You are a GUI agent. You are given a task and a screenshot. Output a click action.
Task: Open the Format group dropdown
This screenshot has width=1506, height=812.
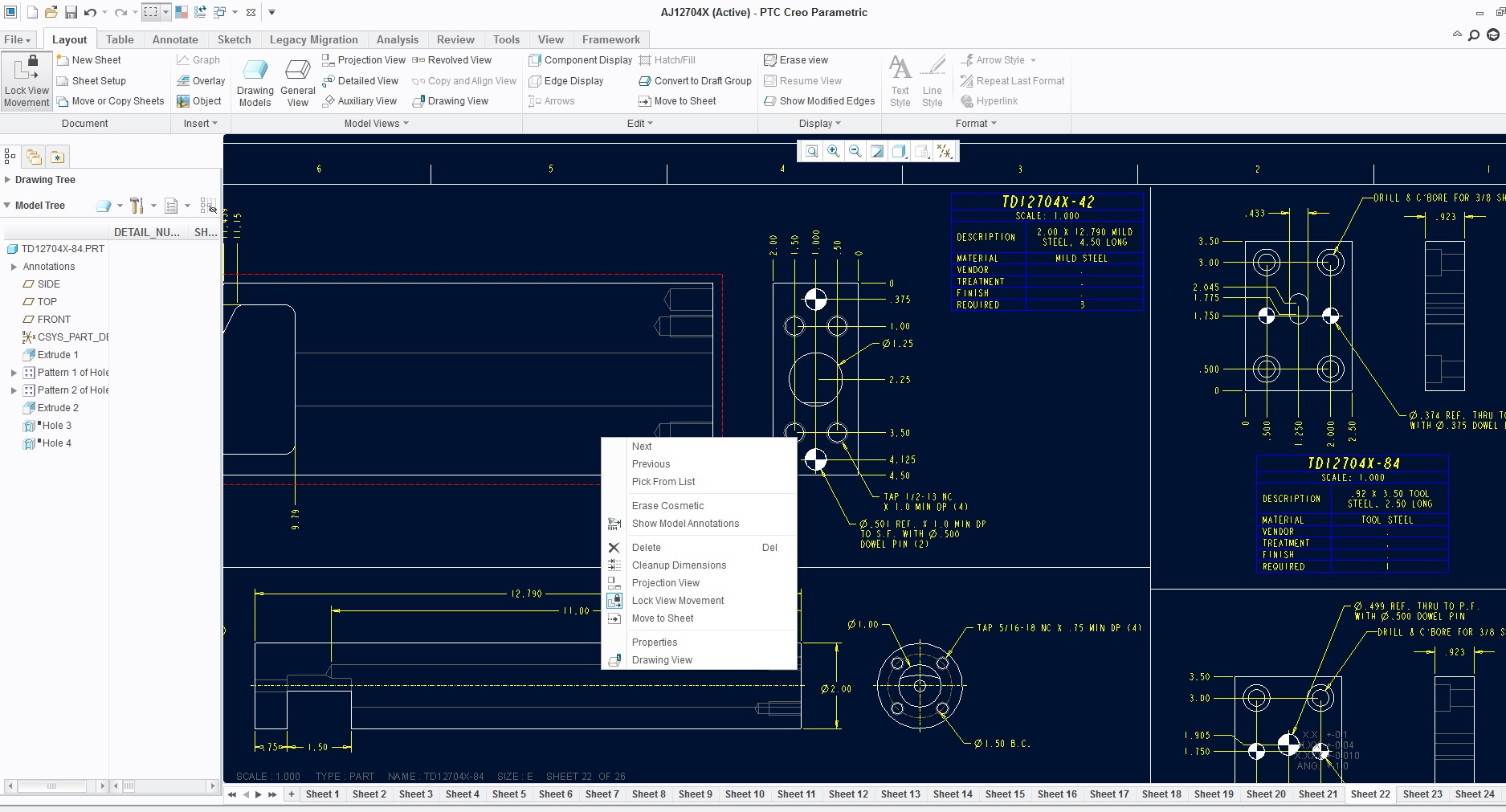976,124
